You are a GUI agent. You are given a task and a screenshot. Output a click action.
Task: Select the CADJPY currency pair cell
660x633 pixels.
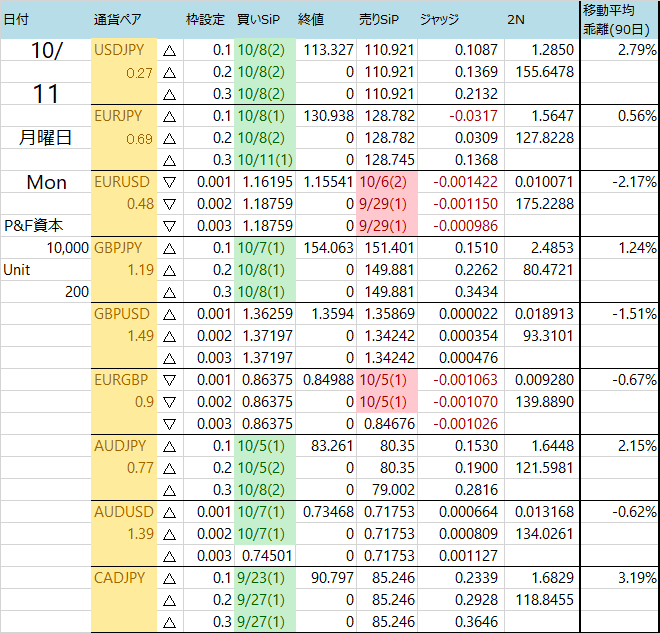pos(124,578)
